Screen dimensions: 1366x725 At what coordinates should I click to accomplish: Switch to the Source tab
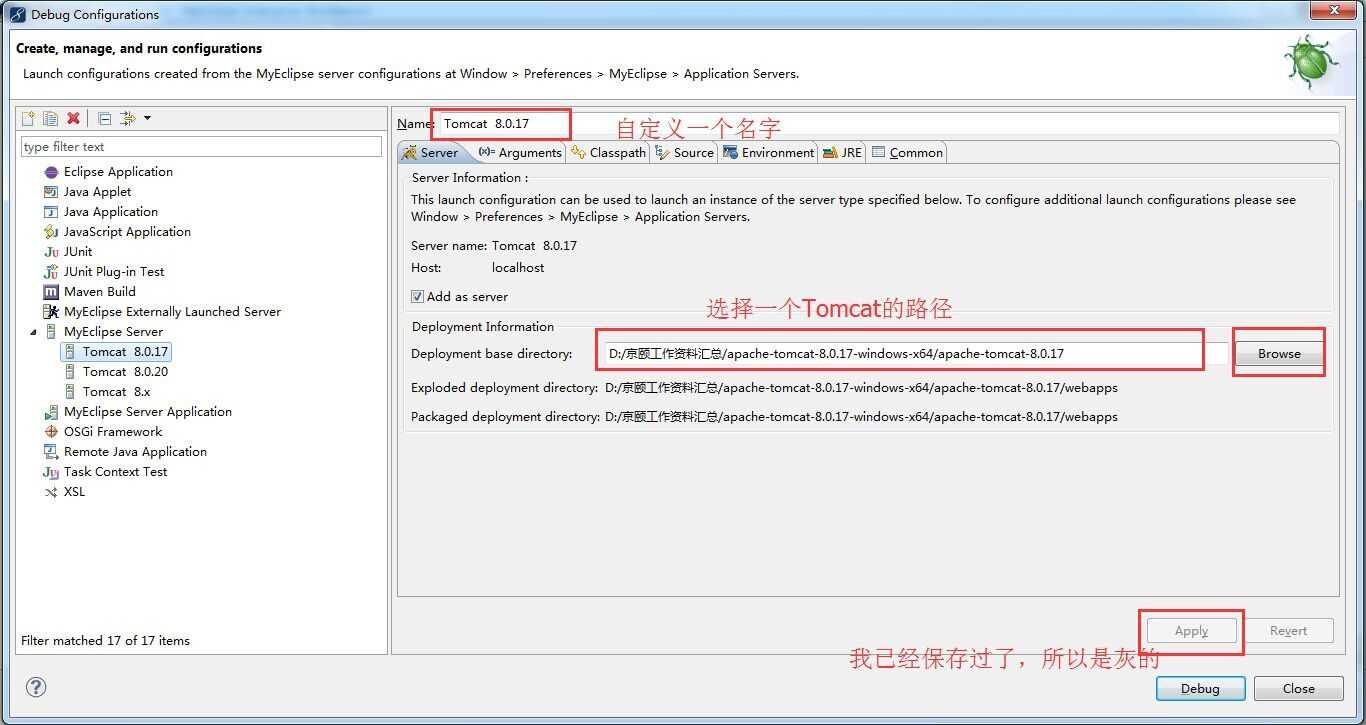tap(685, 153)
